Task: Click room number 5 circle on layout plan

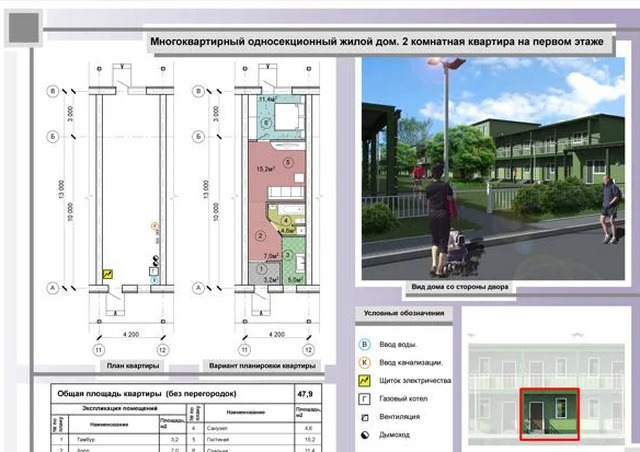Action: [x=288, y=163]
